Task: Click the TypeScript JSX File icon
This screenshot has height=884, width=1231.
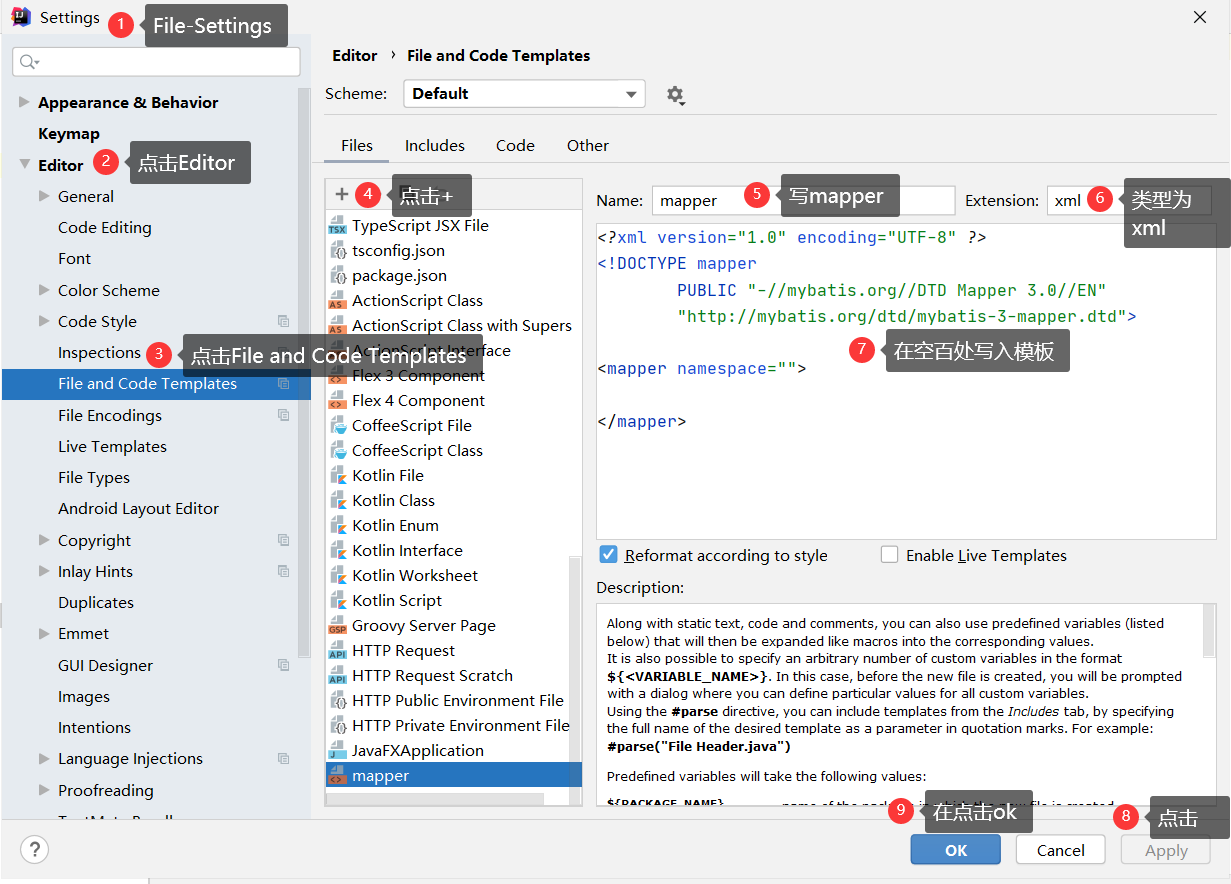Action: click(x=337, y=226)
